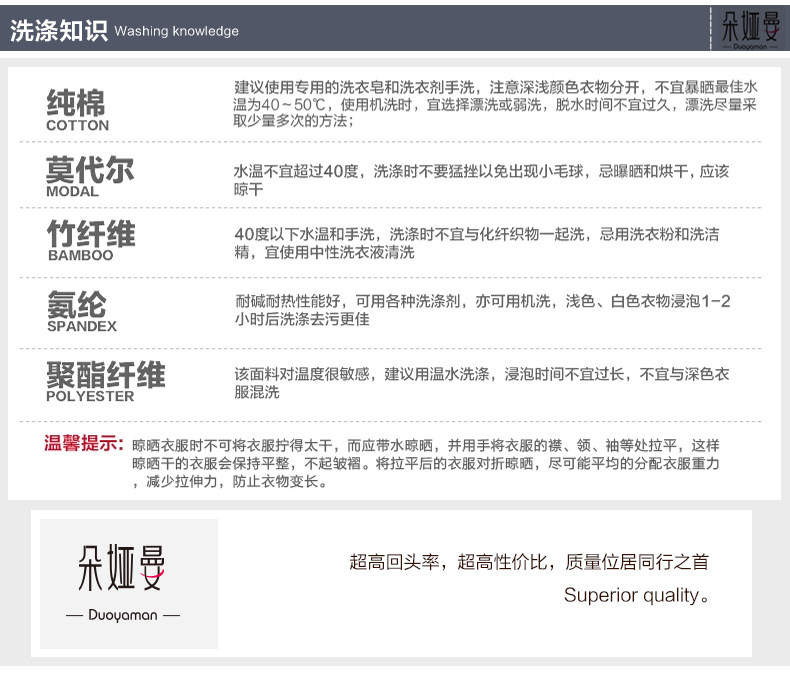This screenshot has width=790, height=678.
Task: Click the red 温馨提示 label
Action: (83, 443)
